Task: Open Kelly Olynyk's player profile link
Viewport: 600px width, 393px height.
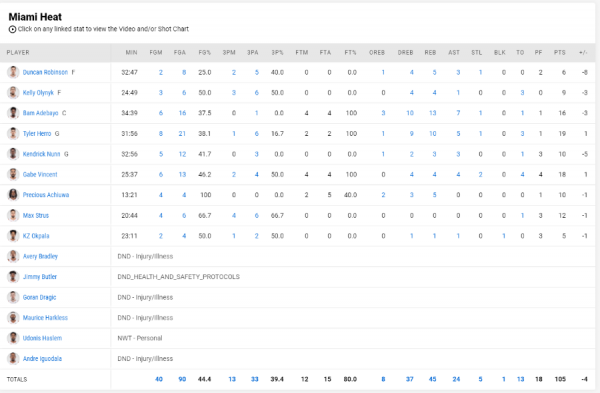Action: click(x=38, y=93)
